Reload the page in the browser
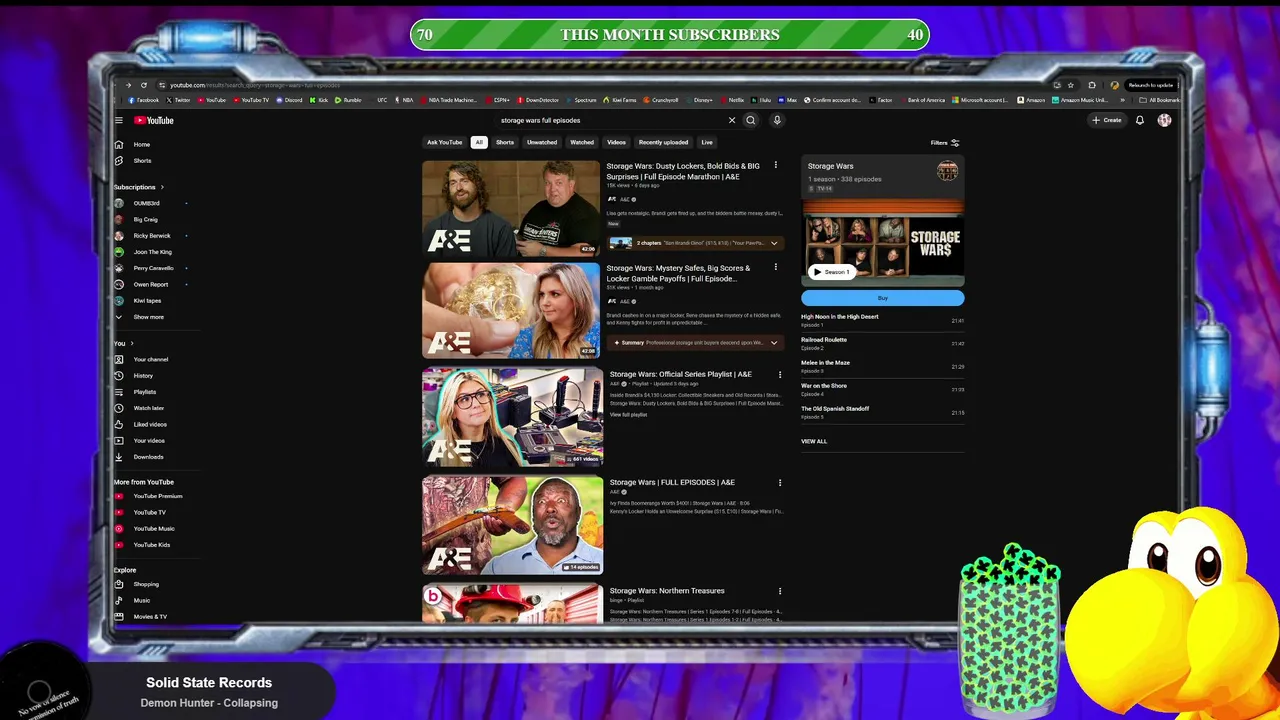The image size is (1280, 720). tap(144, 85)
